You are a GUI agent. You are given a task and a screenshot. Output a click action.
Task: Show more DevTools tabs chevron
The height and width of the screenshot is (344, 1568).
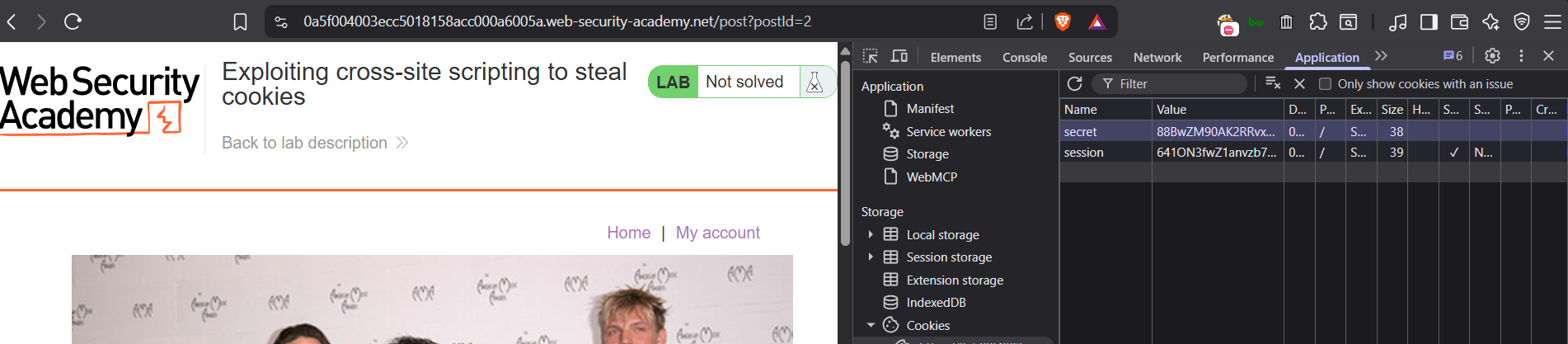[x=1381, y=56]
